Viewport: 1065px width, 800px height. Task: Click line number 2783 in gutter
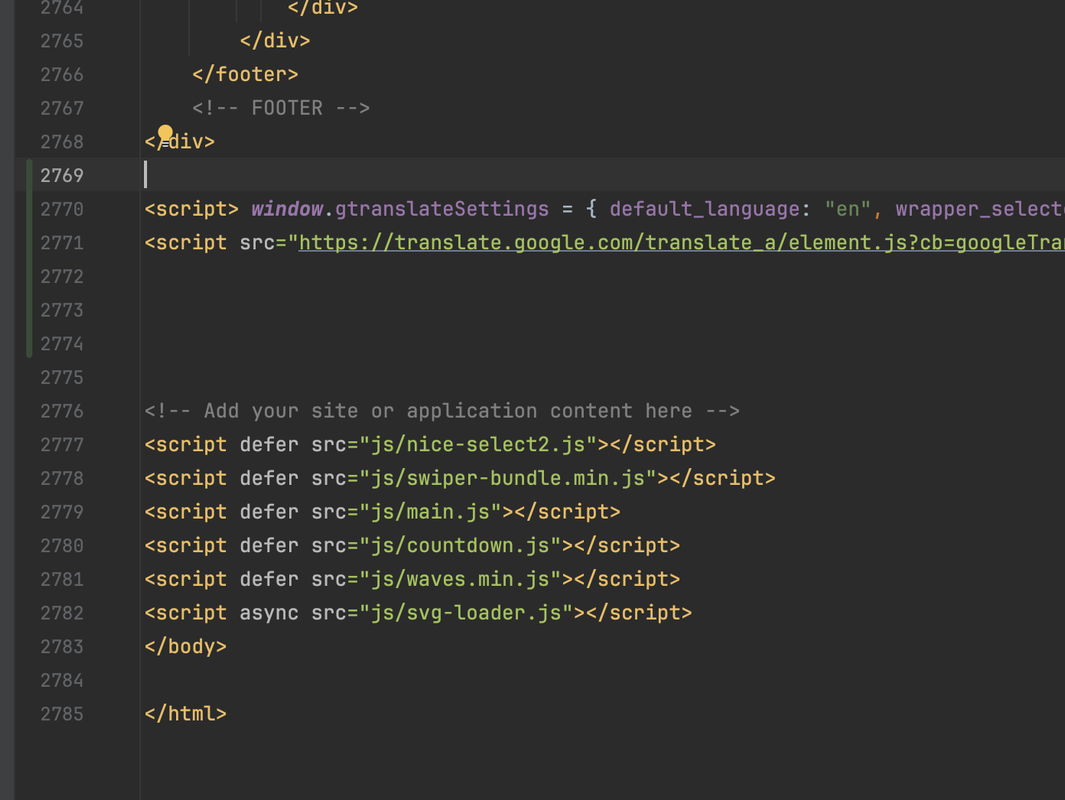62,647
